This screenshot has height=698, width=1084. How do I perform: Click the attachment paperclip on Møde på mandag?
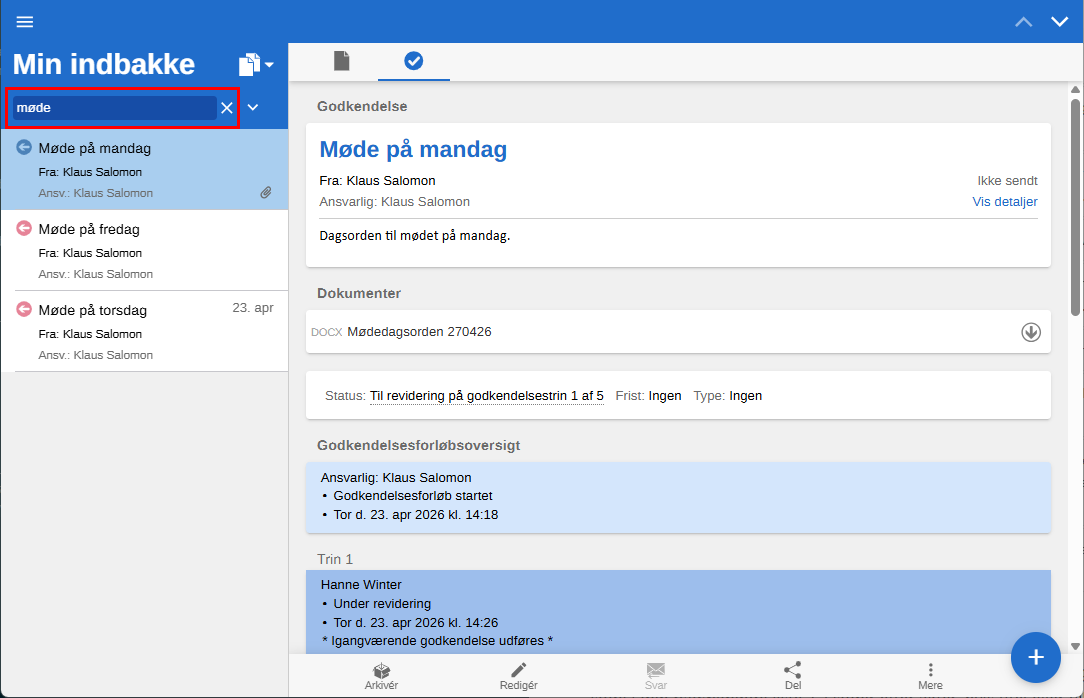pyautogui.click(x=266, y=193)
